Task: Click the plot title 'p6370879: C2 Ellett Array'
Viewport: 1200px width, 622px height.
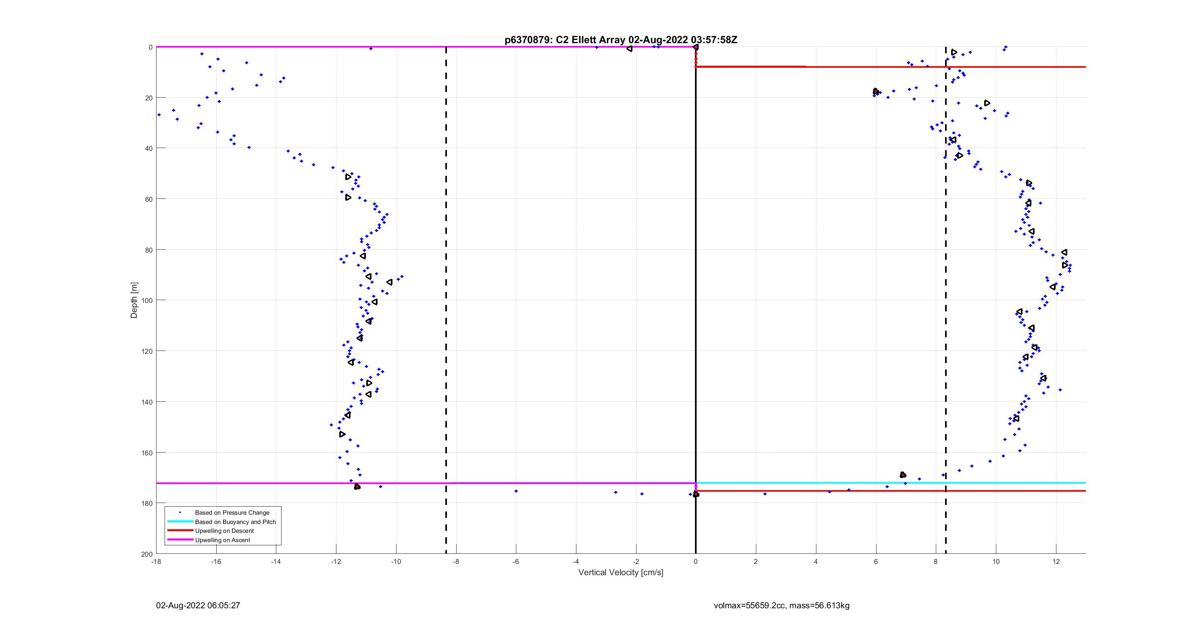Action: 565,39
